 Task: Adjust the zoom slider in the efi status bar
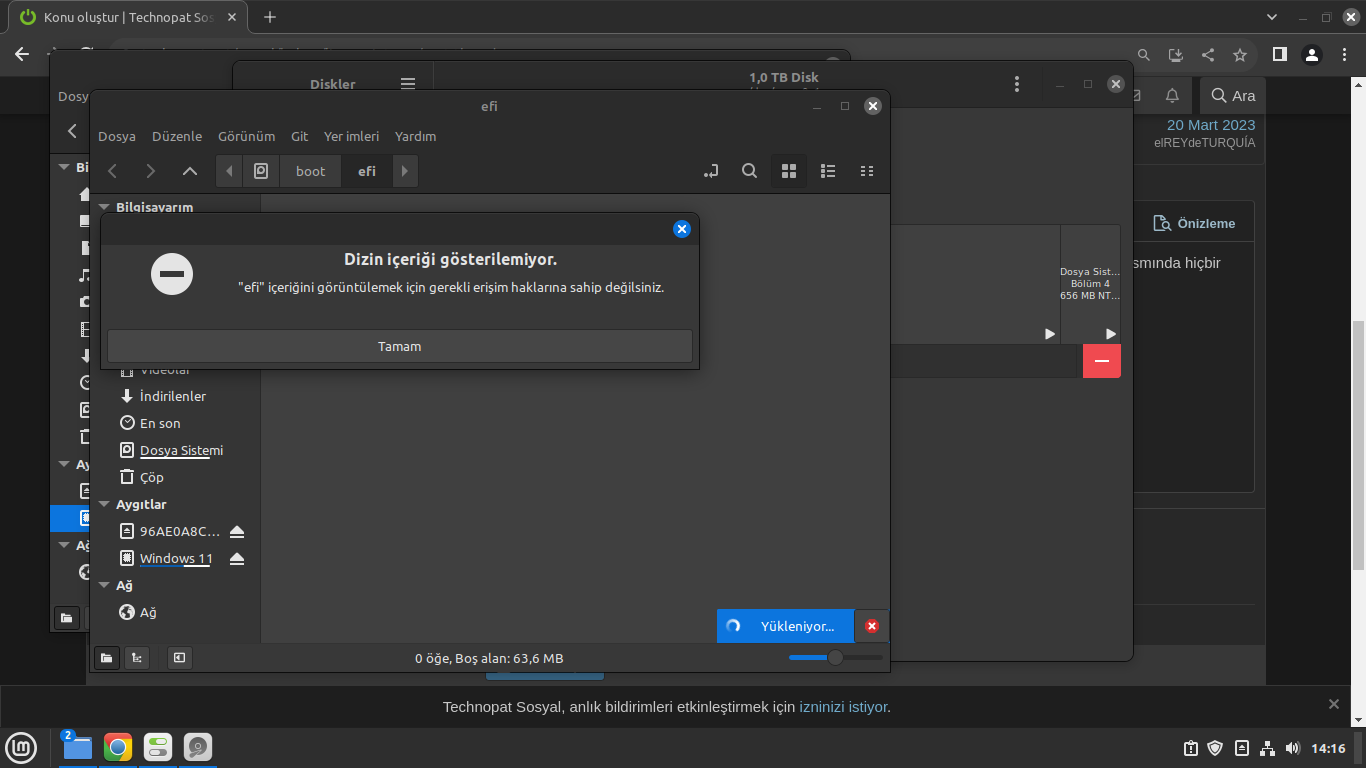836,657
